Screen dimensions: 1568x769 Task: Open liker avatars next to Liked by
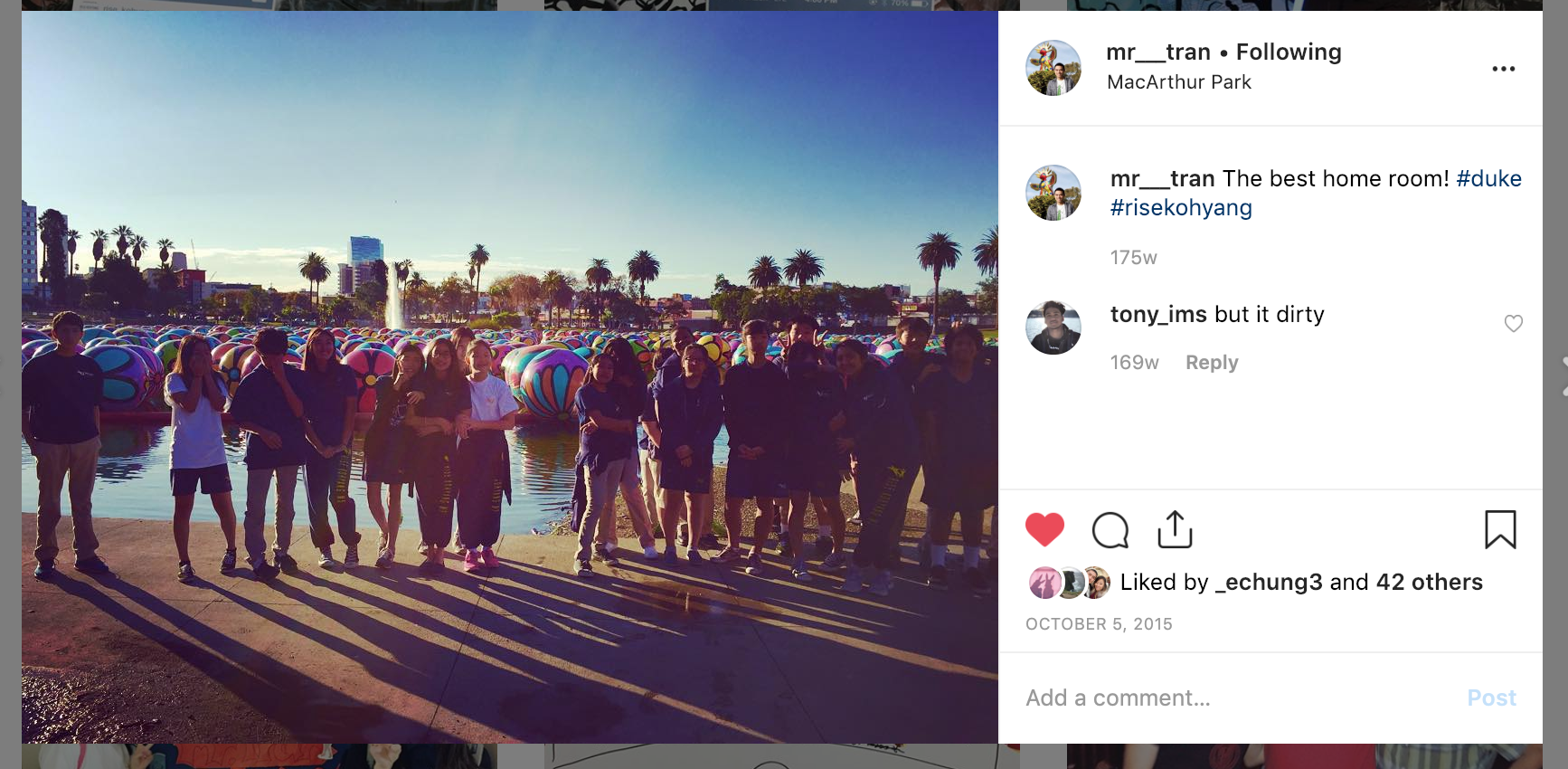(1070, 583)
